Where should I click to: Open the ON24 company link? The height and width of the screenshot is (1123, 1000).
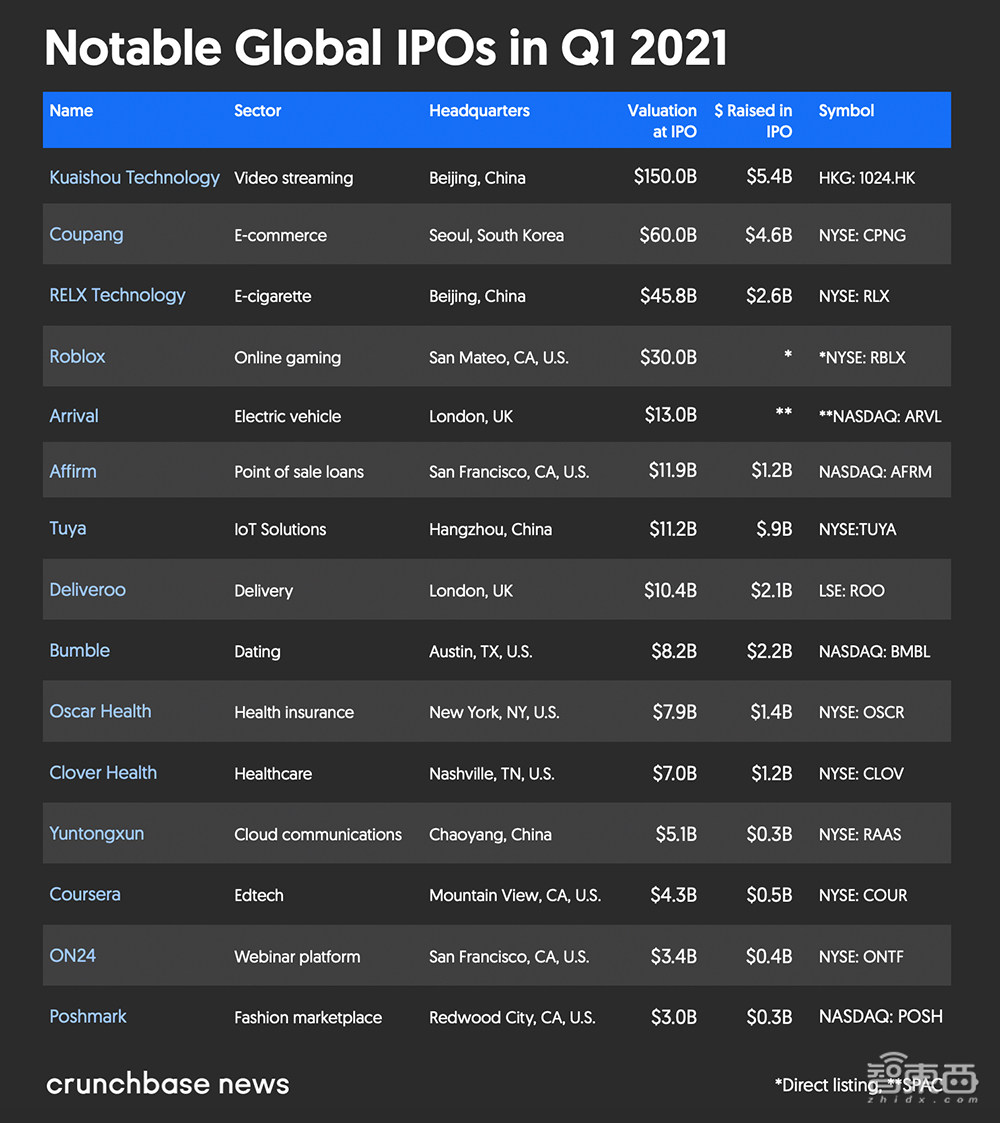point(73,956)
